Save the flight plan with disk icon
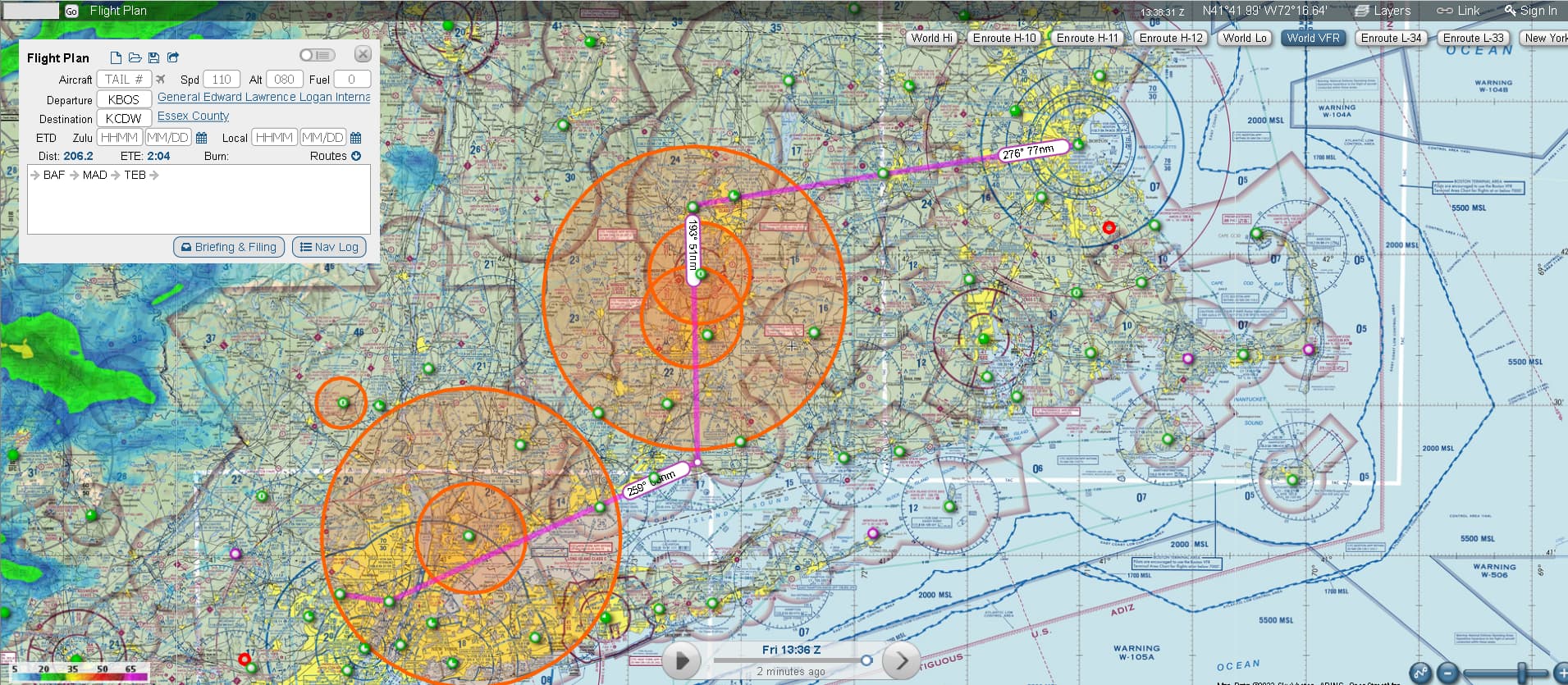 point(153,57)
